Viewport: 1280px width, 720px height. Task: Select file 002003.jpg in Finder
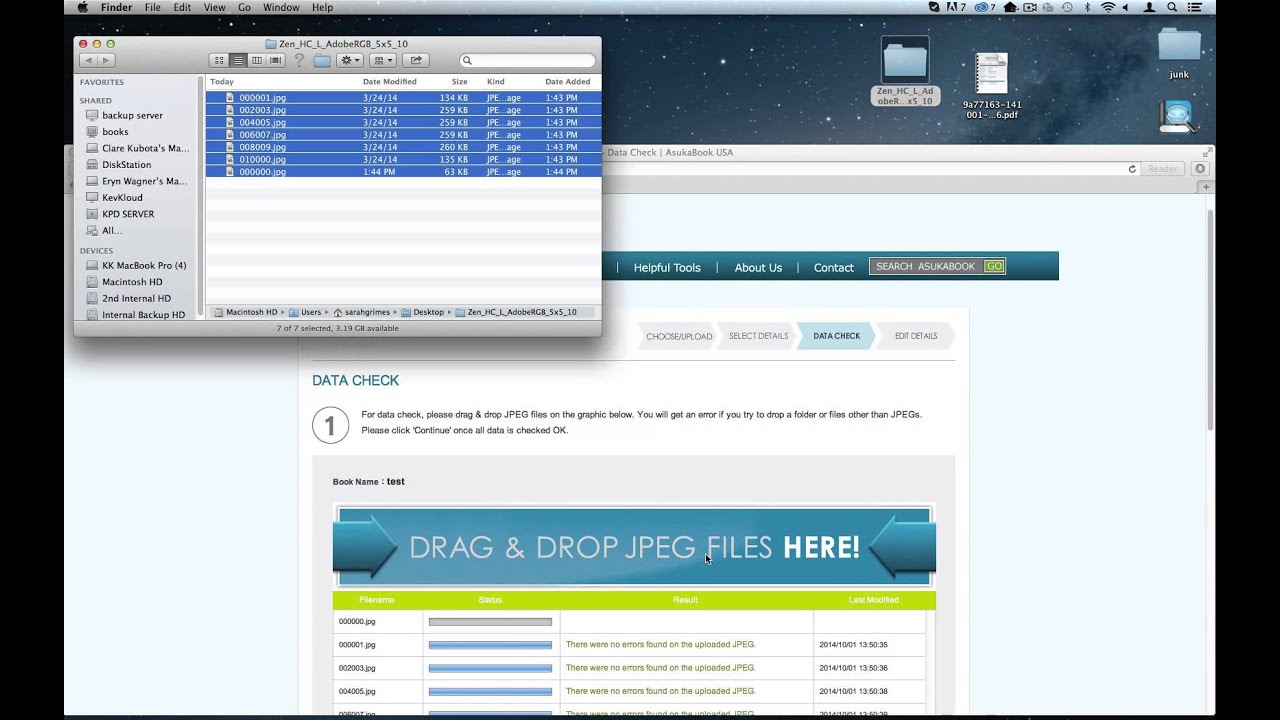pyautogui.click(x=404, y=110)
